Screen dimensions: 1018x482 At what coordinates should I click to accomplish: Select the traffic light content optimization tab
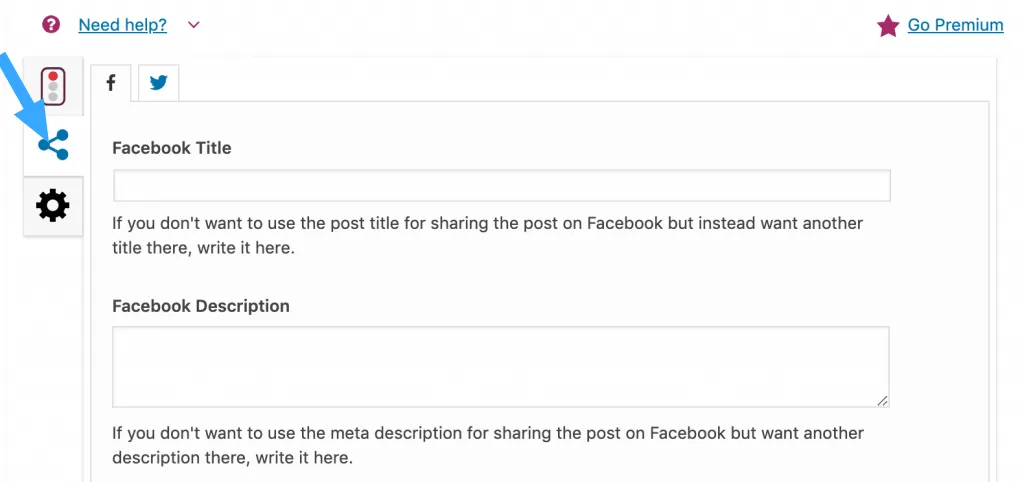[53, 86]
